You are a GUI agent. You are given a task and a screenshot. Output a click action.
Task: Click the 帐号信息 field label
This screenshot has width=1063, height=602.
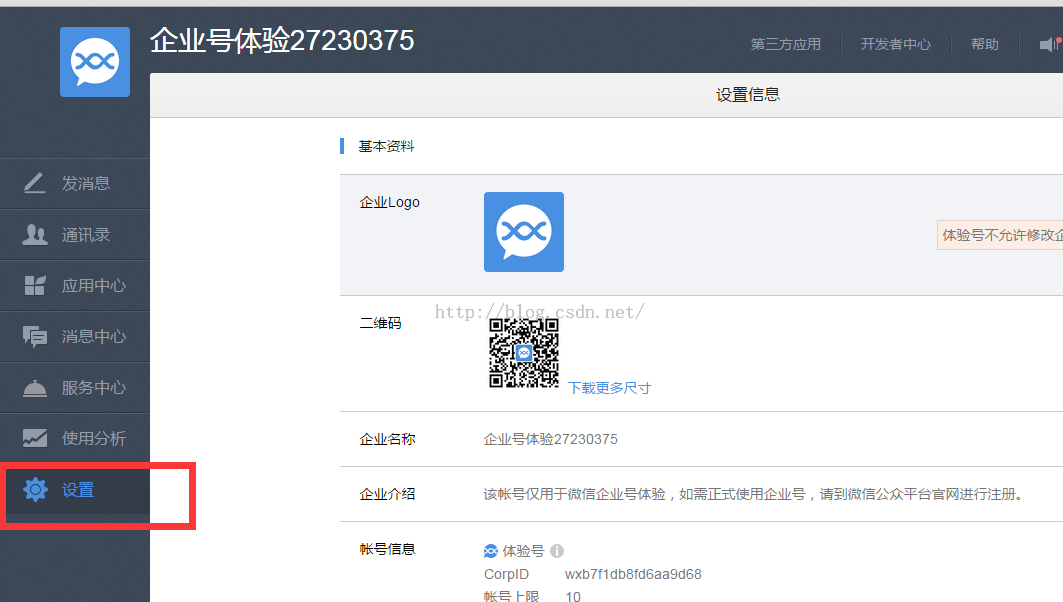pyautogui.click(x=387, y=549)
